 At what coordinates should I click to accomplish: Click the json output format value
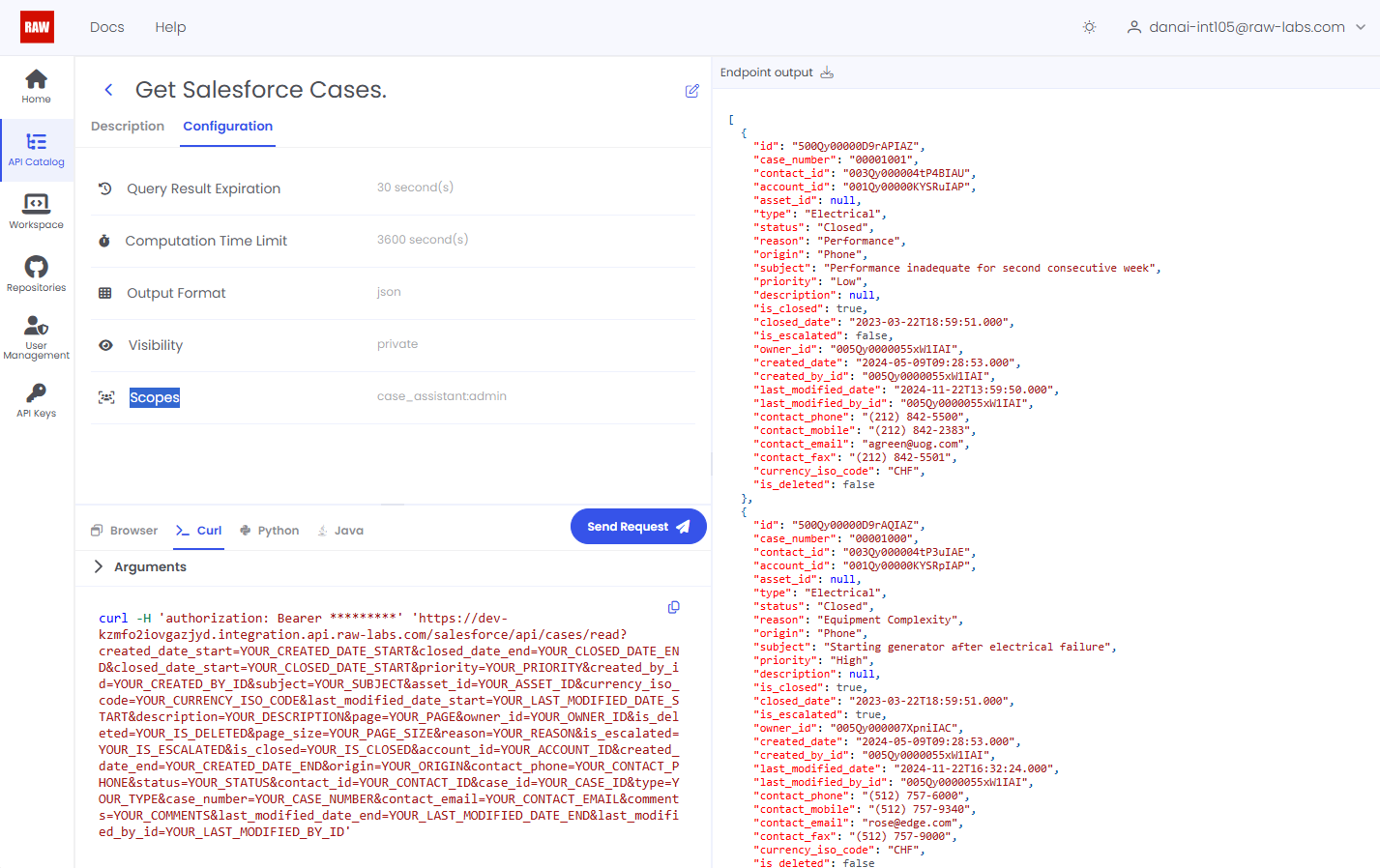pos(389,292)
